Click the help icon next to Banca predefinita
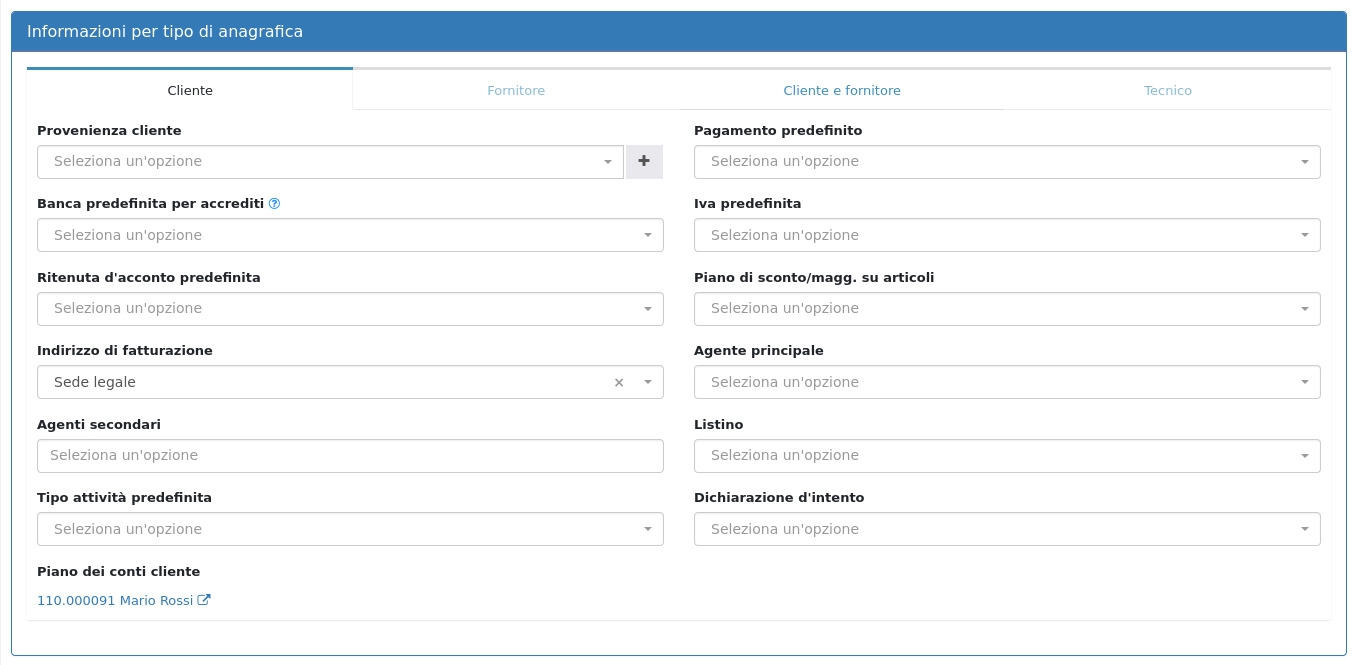 coord(274,204)
